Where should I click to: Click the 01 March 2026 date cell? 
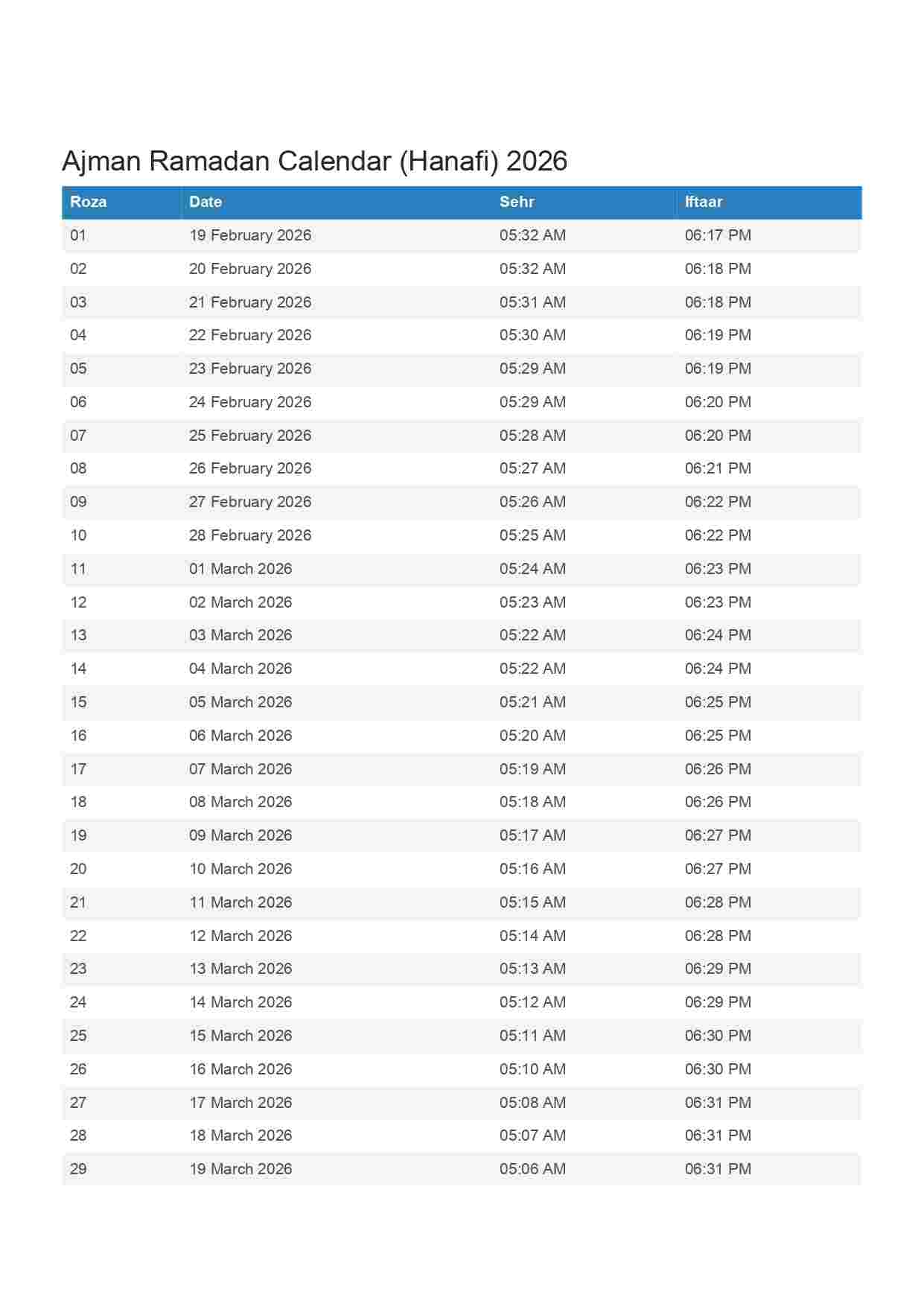click(240, 569)
